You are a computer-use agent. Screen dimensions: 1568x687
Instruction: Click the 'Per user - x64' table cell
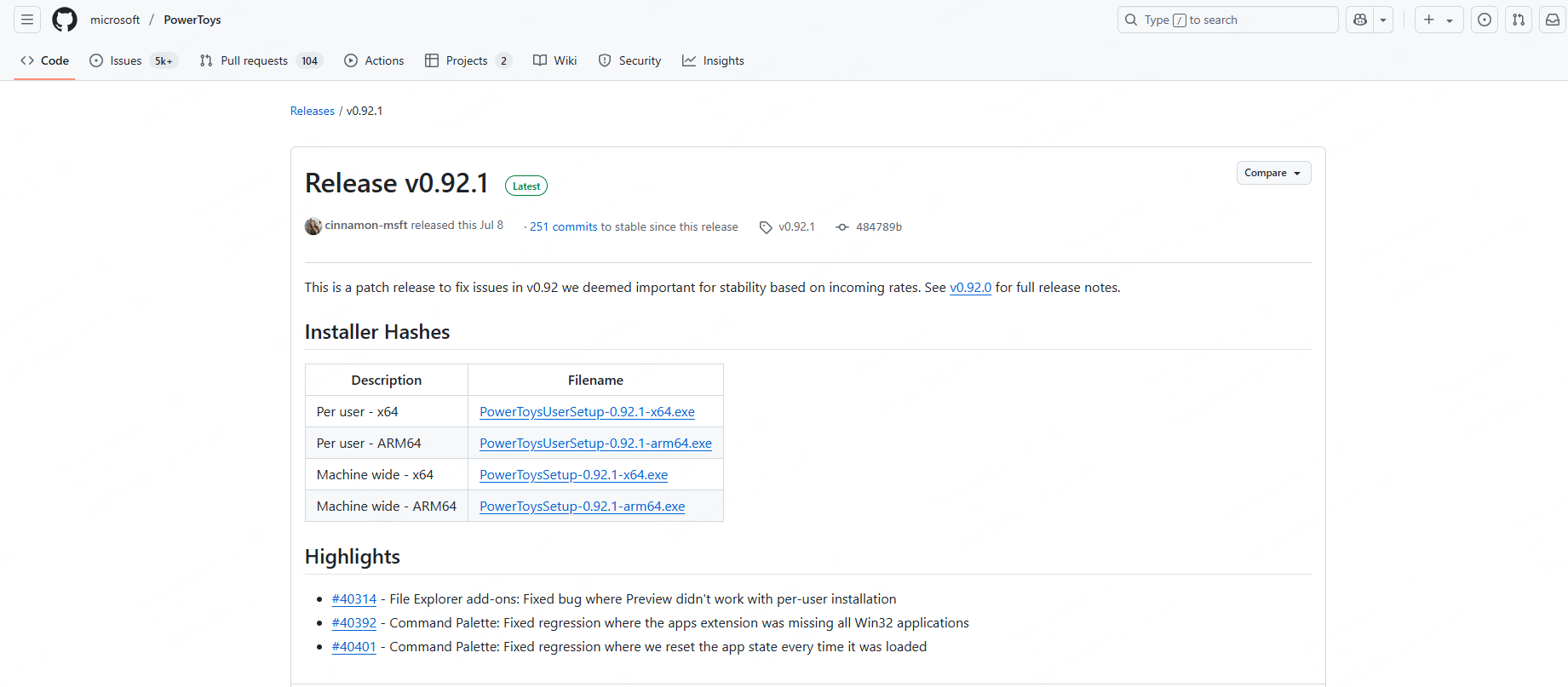387,412
